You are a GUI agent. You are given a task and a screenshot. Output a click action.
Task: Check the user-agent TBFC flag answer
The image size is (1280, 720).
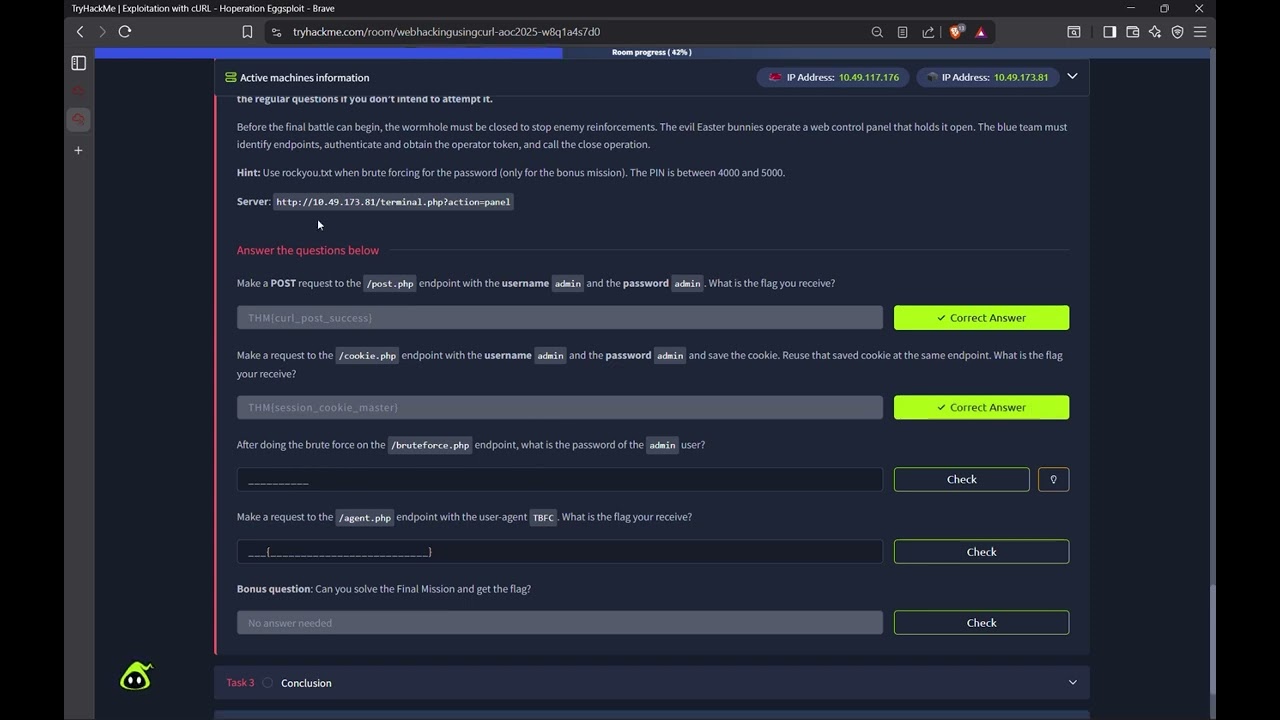[x=981, y=552]
